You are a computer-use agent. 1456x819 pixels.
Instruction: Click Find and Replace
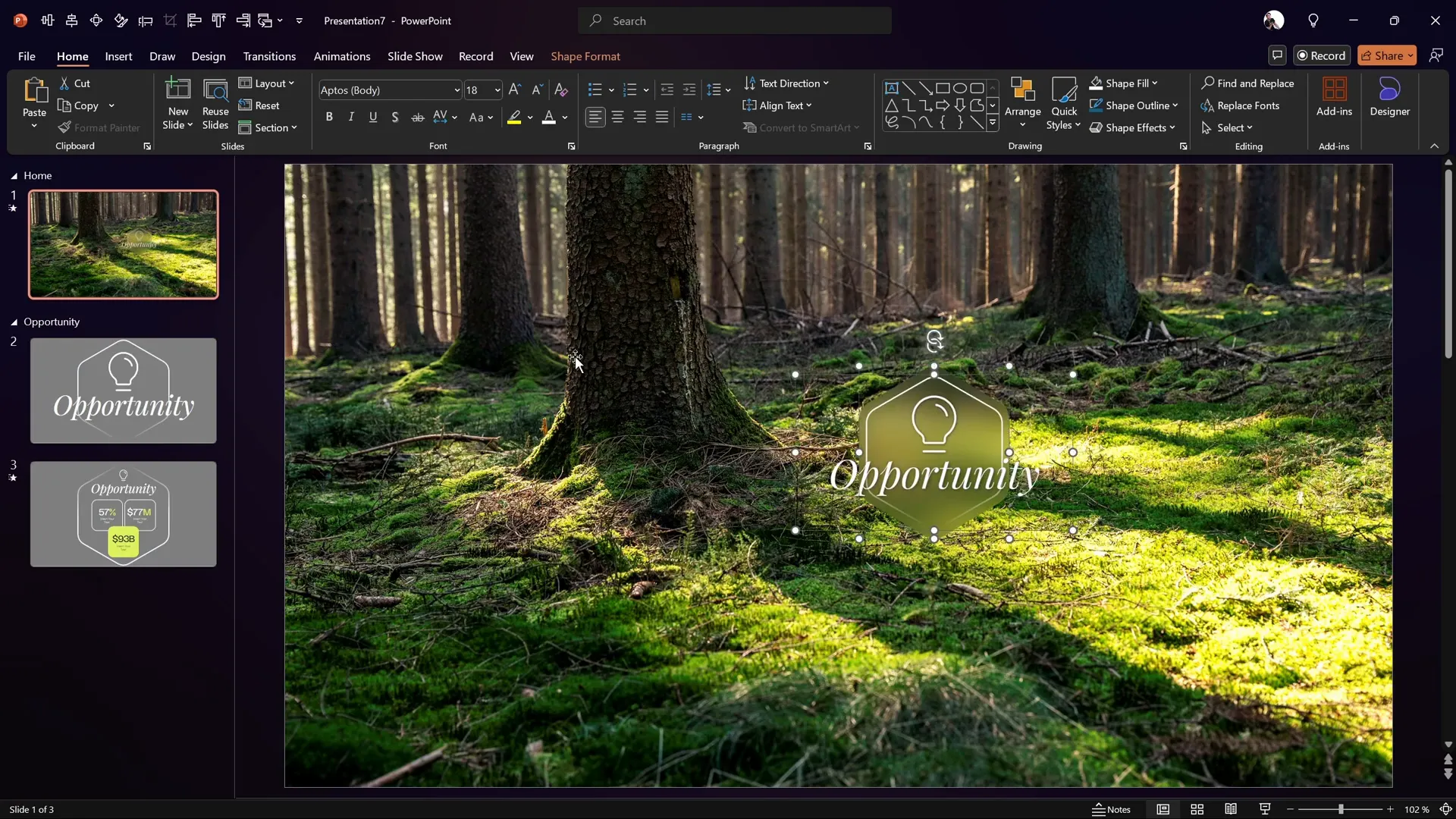[1247, 83]
